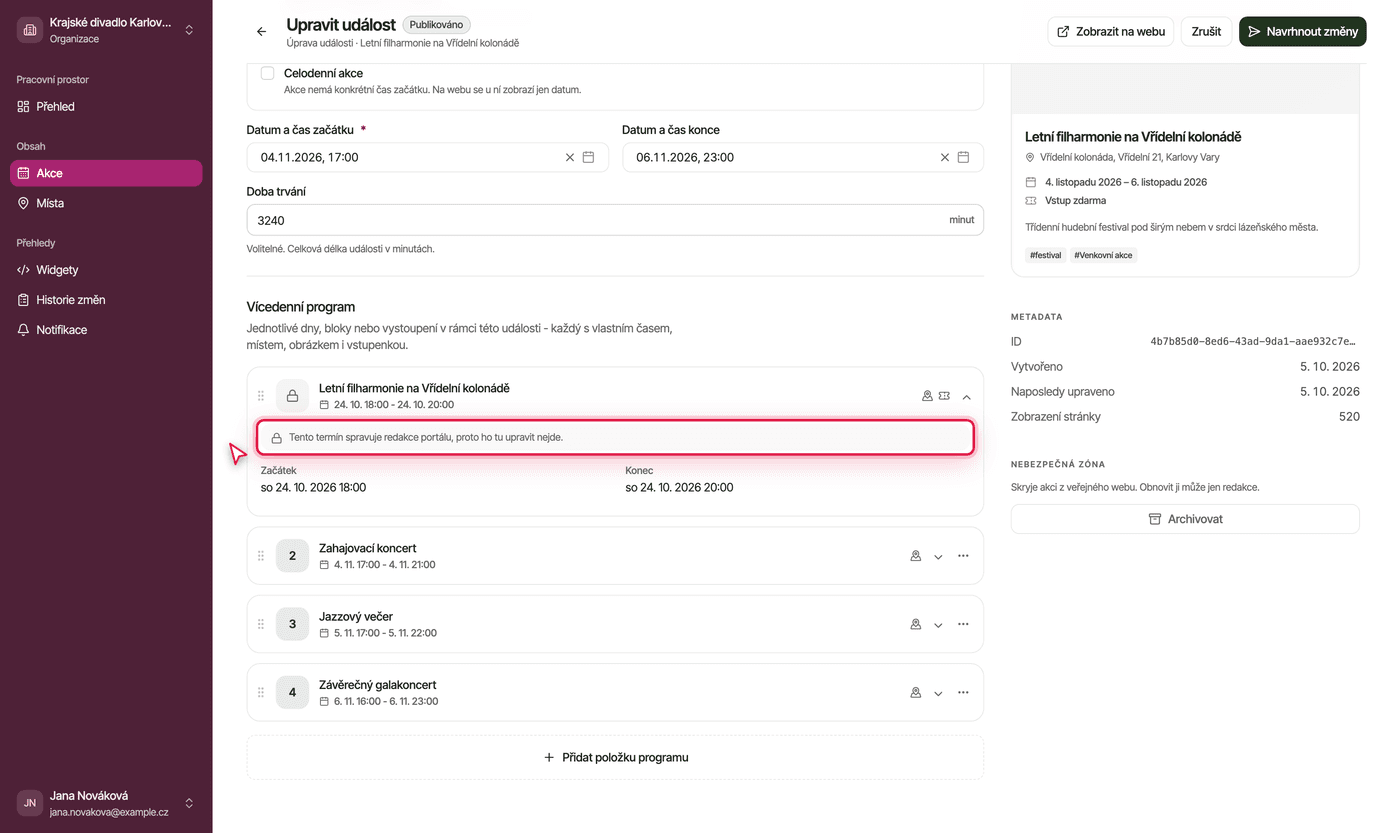Click Zobrazit na webu button
Image resolution: width=1400 pixels, height=833 pixels.
pos(1111,31)
